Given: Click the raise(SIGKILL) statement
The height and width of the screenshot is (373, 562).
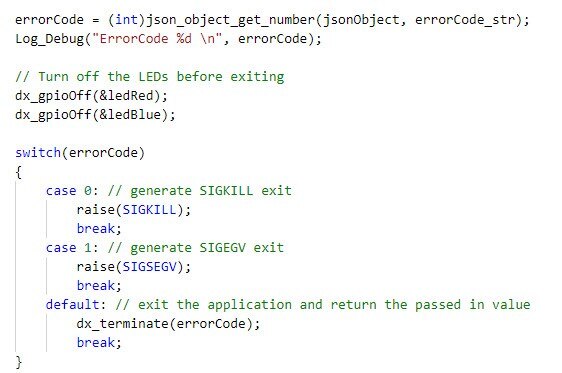Looking at the screenshot, I should [x=134, y=210].
